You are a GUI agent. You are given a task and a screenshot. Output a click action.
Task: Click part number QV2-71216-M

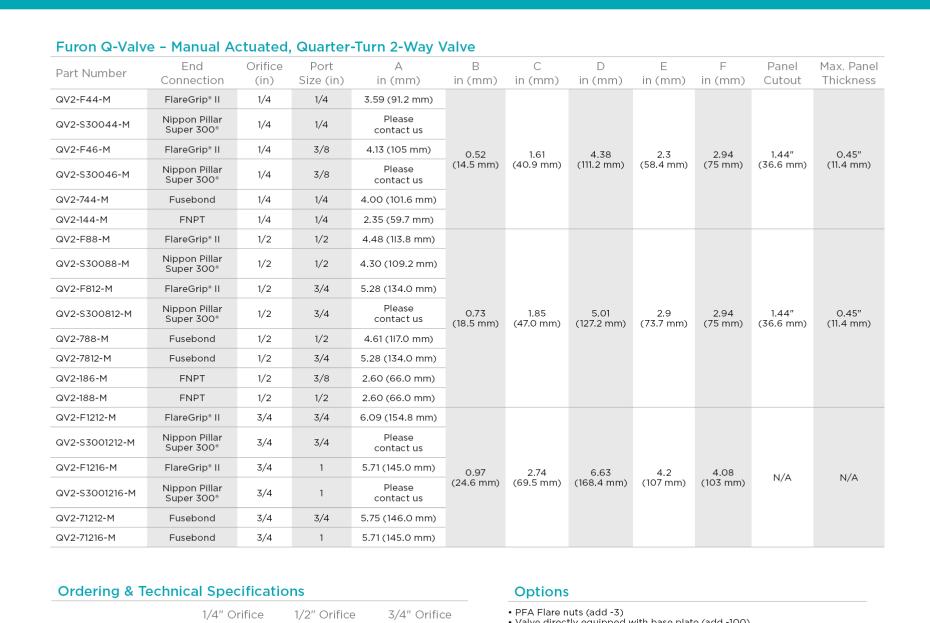coord(86,537)
